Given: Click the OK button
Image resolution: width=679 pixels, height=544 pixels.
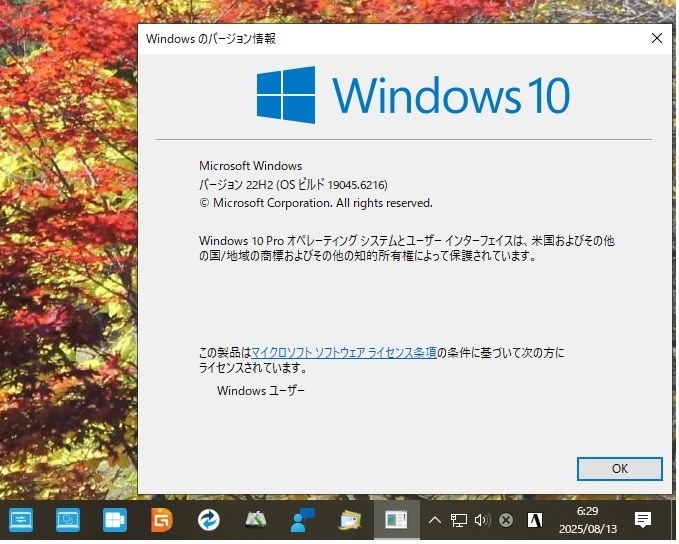Looking at the screenshot, I should (x=620, y=469).
